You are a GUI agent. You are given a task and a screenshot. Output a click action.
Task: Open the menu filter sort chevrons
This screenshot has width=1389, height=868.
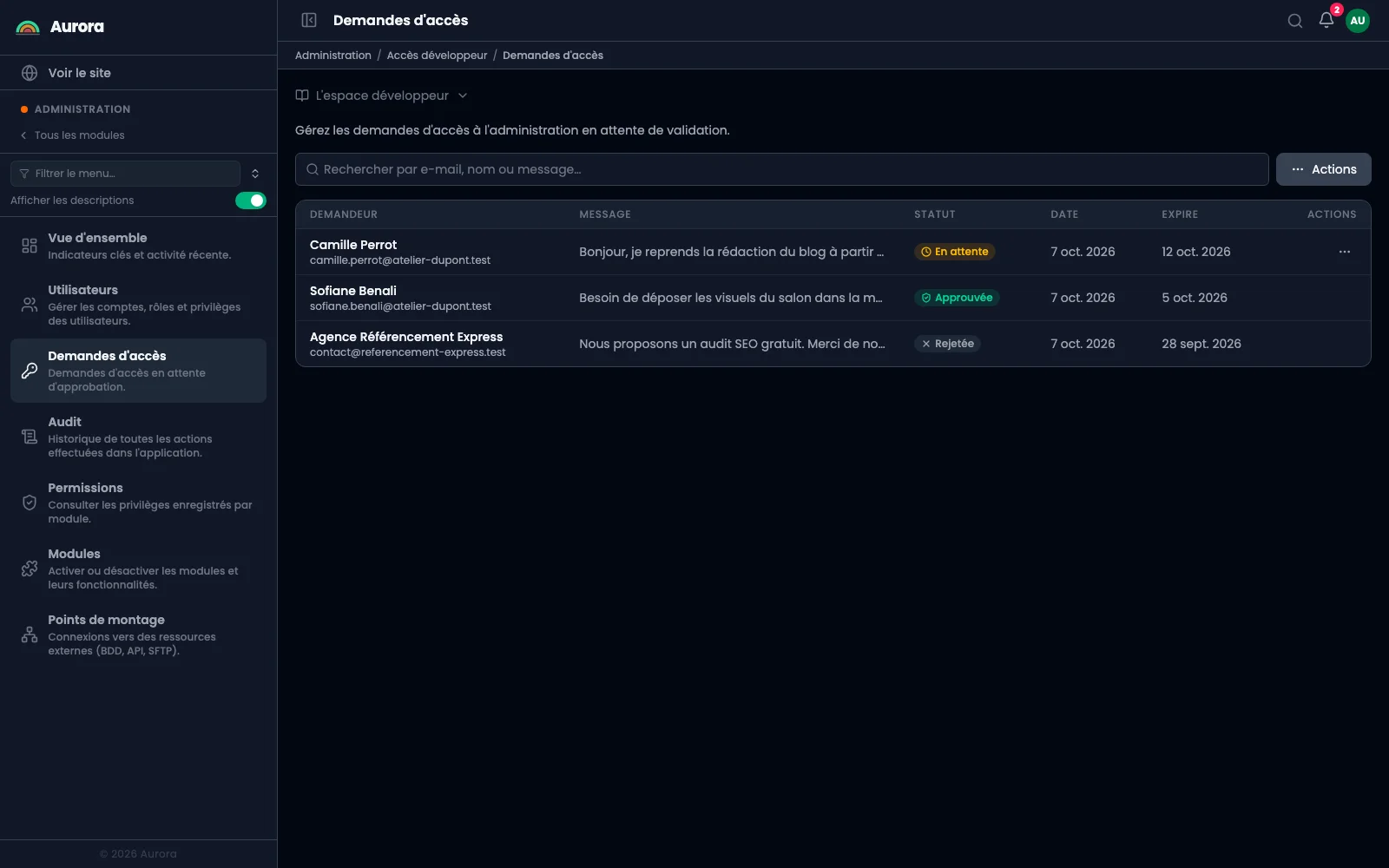pyautogui.click(x=255, y=174)
